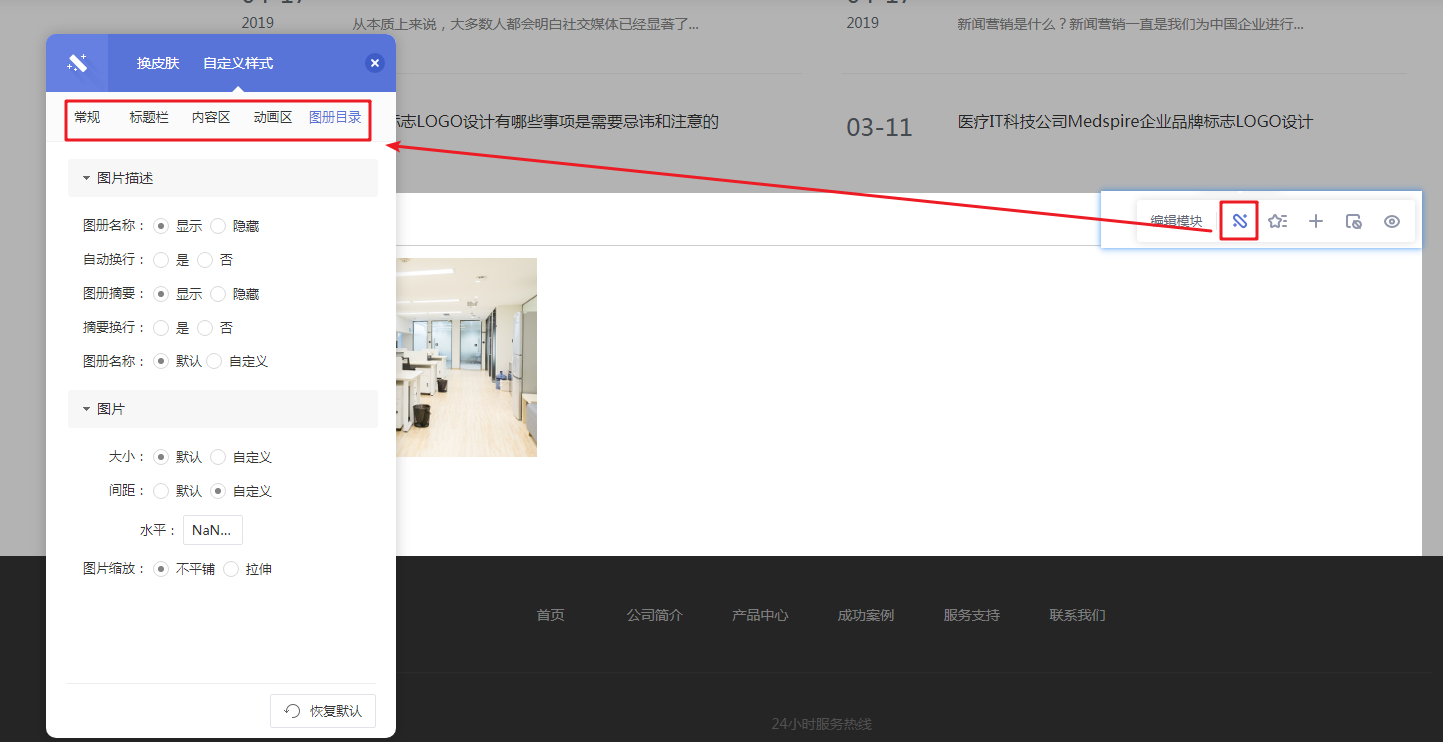Viewport: 1443px width, 742px height.
Task: Go to 成功案例 in footer navigation
Action: point(866,615)
